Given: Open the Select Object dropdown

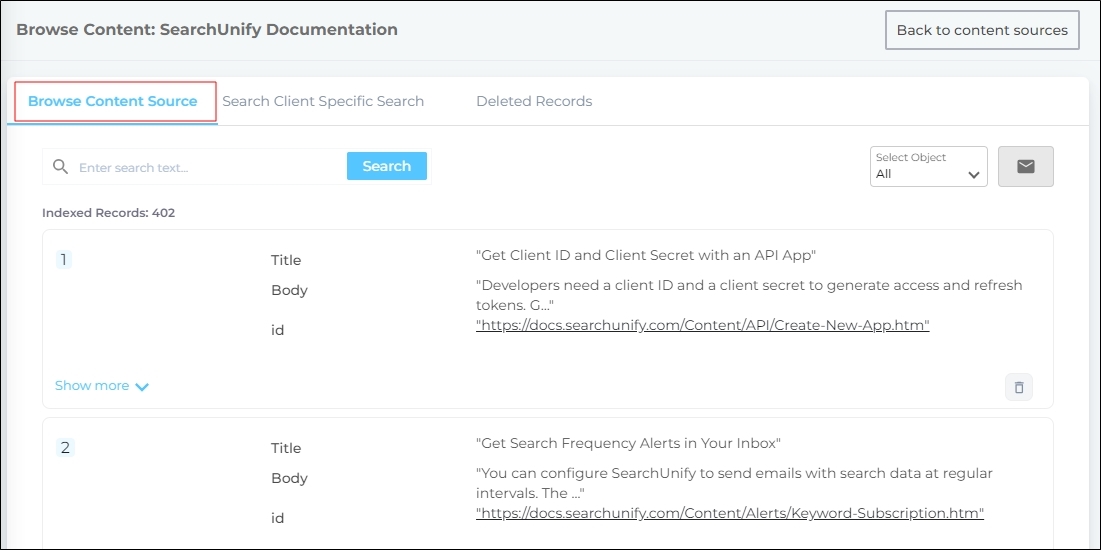Looking at the screenshot, I should tap(928, 167).
